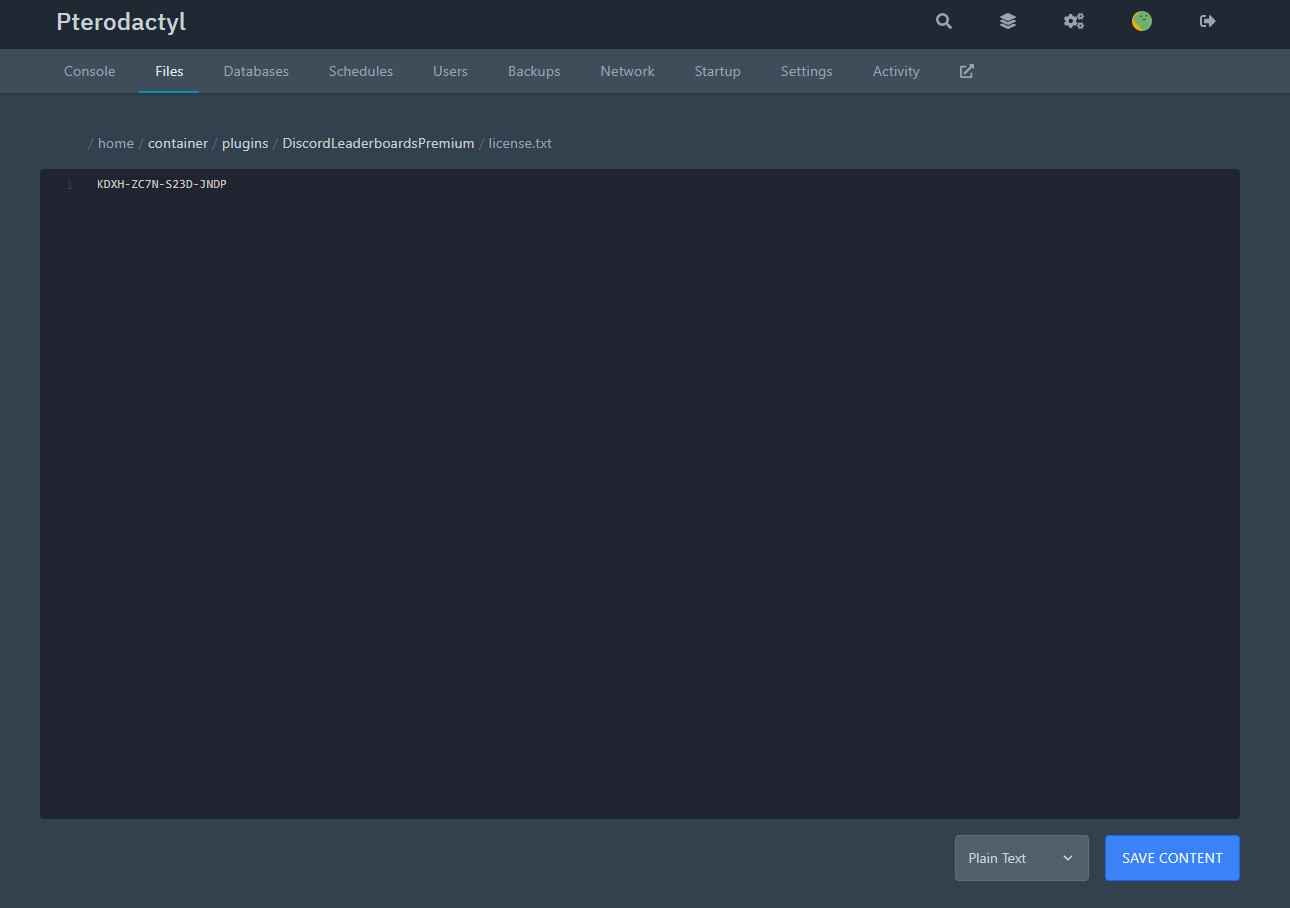1290x908 pixels.
Task: Open the external link icon tab
Action: tap(966, 71)
